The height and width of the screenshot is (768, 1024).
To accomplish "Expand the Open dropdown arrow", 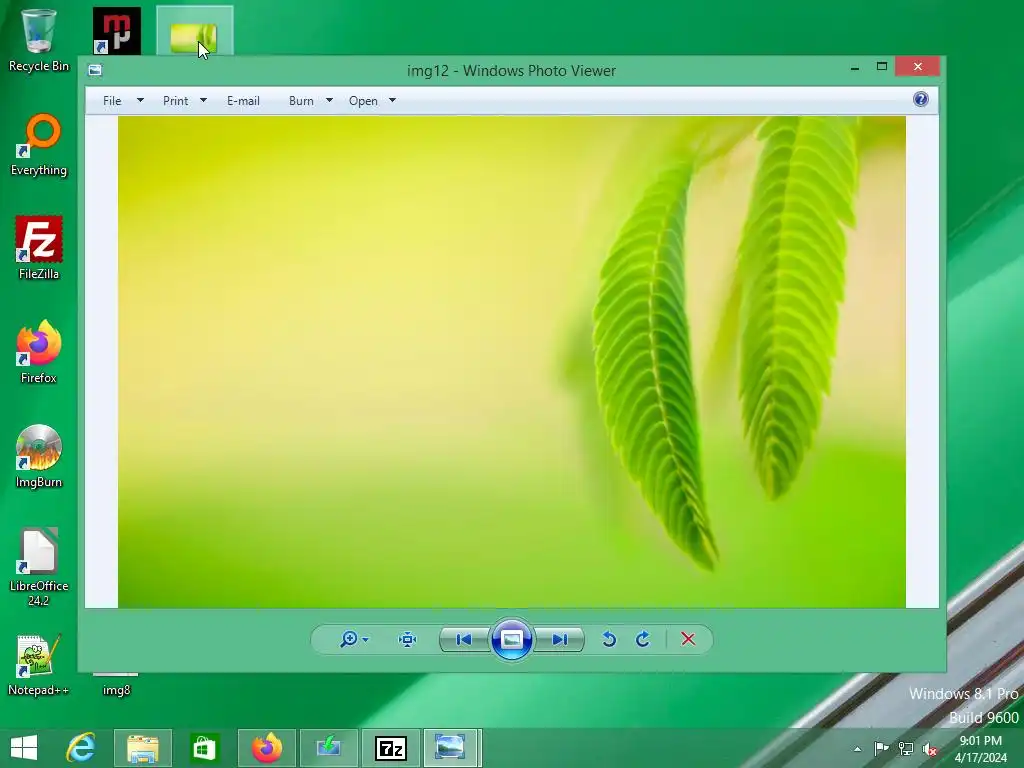I will 392,101.
